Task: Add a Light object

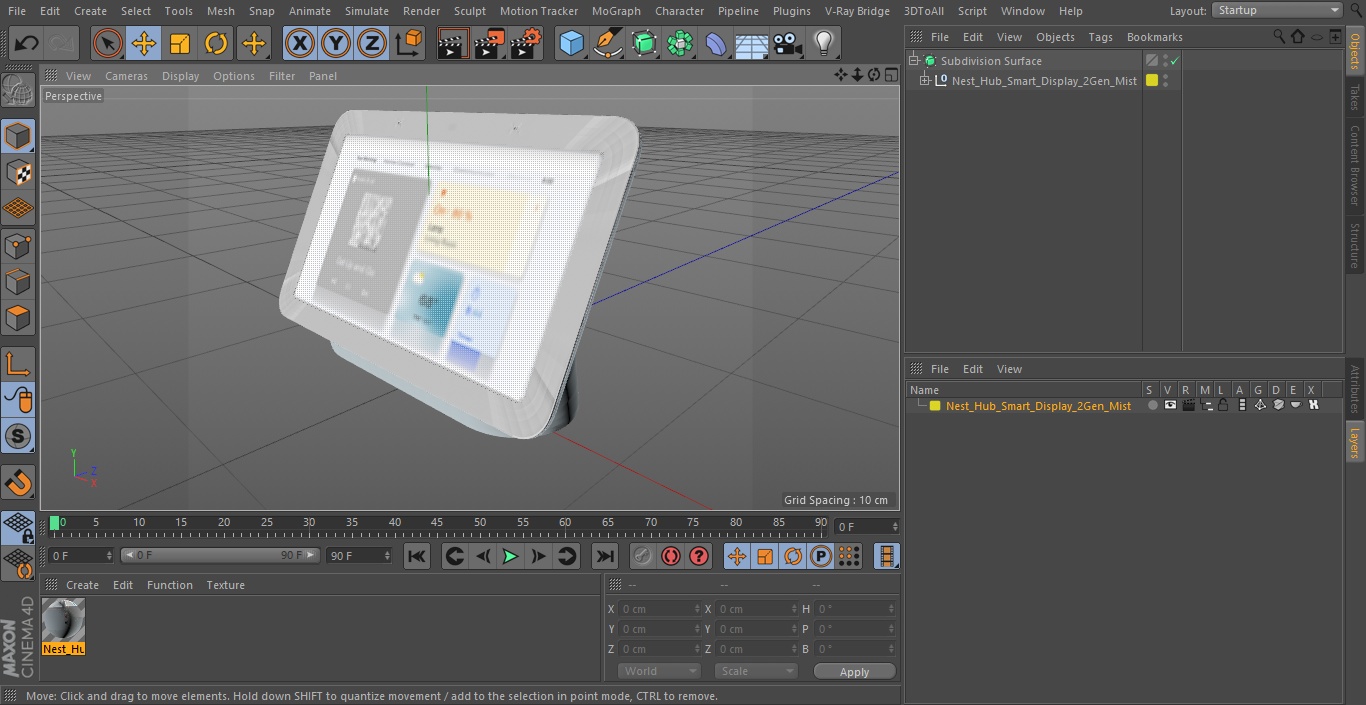Action: pyautogui.click(x=824, y=43)
